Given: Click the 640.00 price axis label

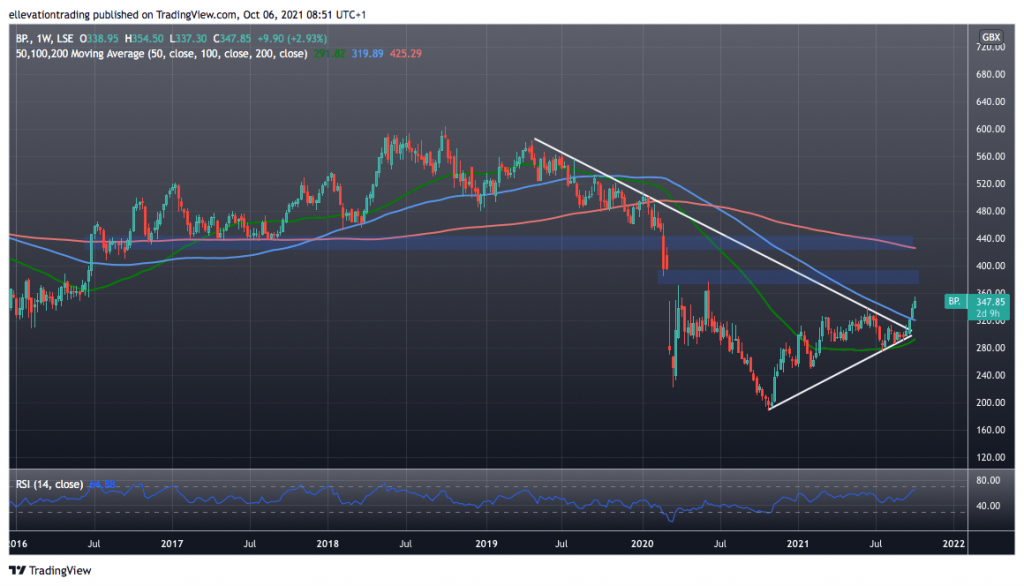Looking at the screenshot, I should (x=990, y=102).
